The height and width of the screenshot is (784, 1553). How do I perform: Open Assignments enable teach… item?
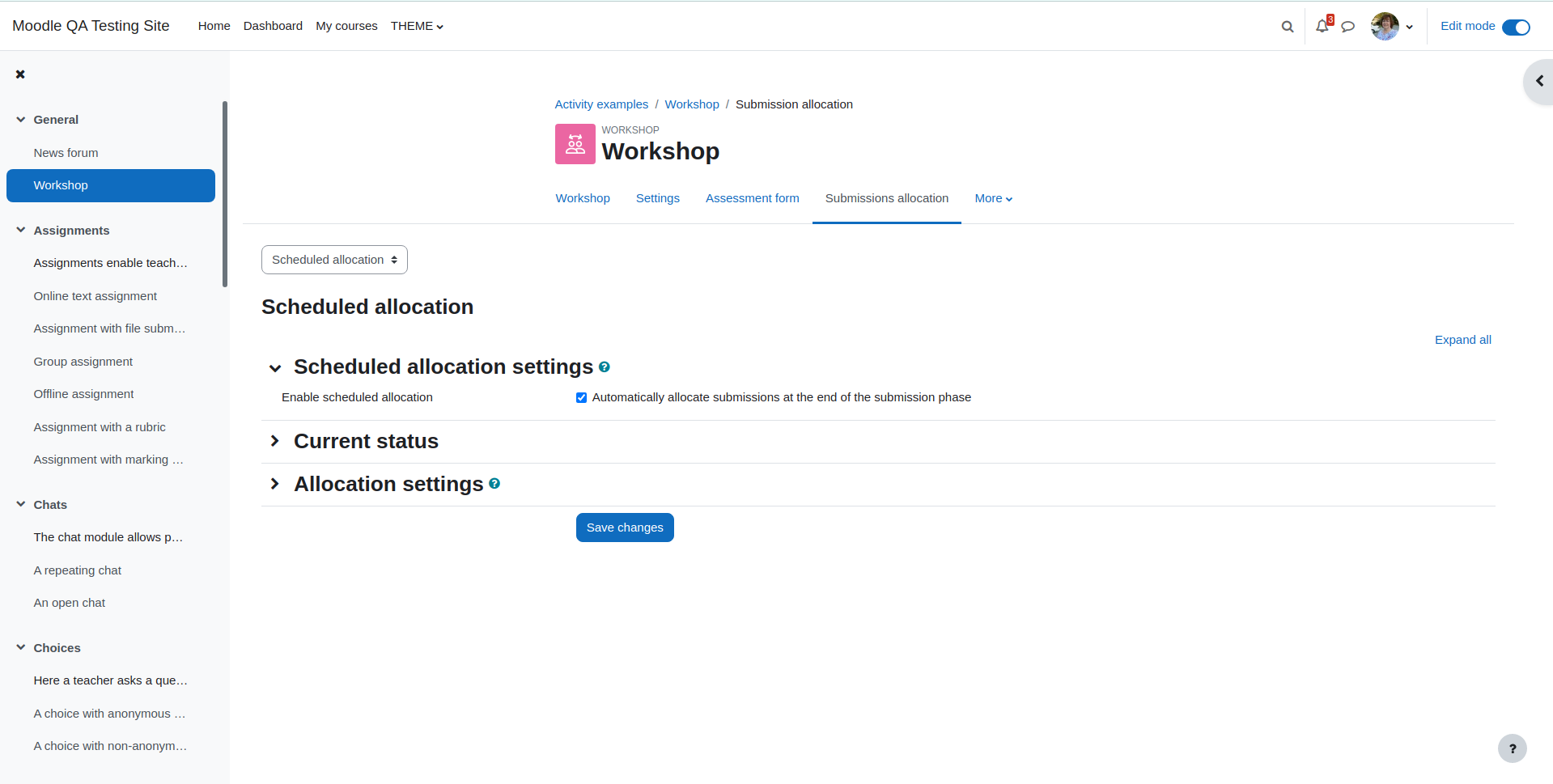tap(111, 263)
